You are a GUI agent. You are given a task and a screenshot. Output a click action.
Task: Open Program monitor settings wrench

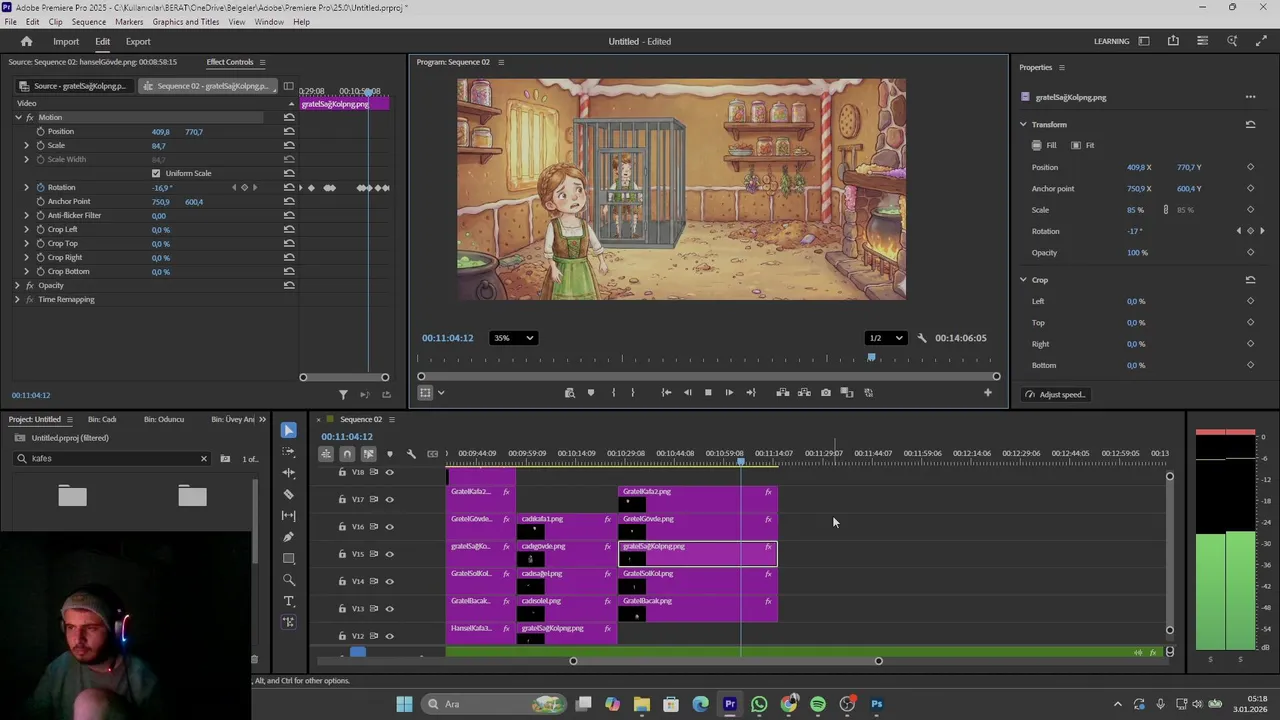(x=922, y=338)
